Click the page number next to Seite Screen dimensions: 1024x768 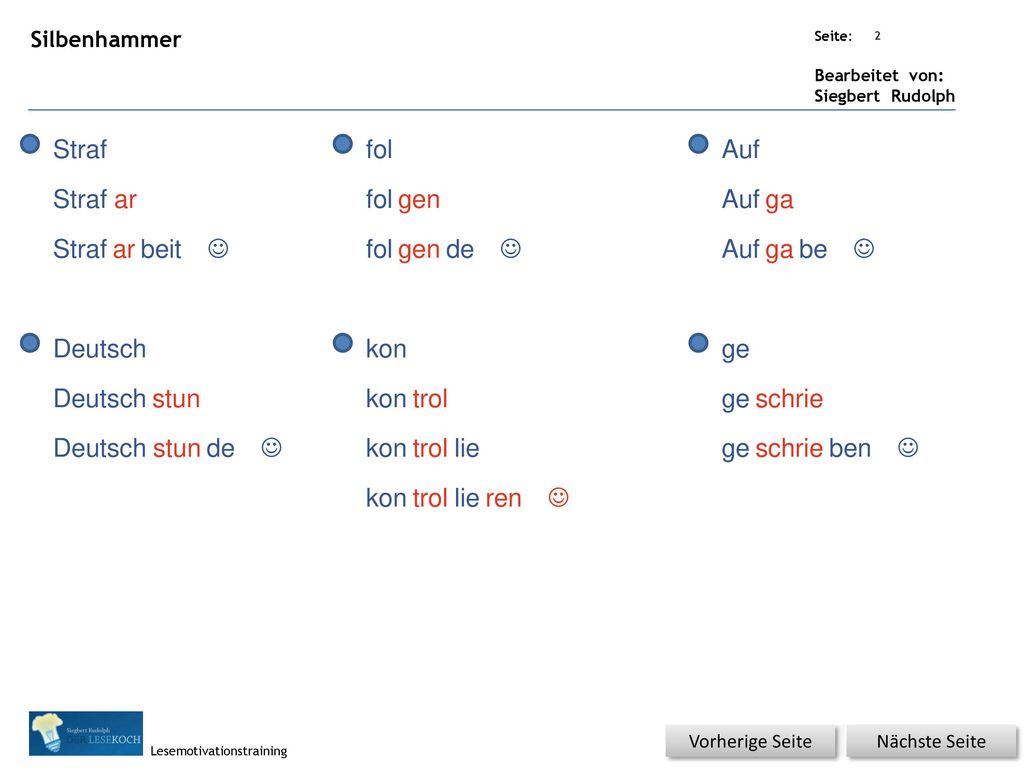(878, 36)
